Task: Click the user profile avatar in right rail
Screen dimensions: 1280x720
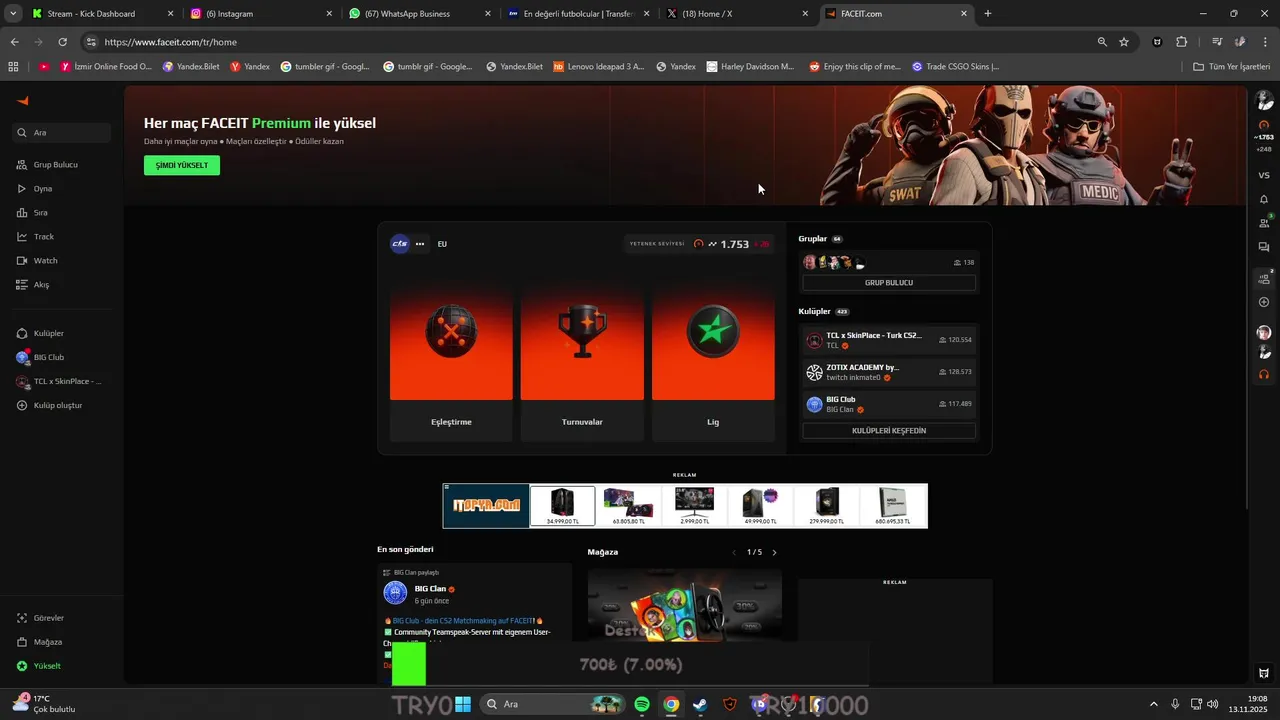Action: [x=1264, y=100]
